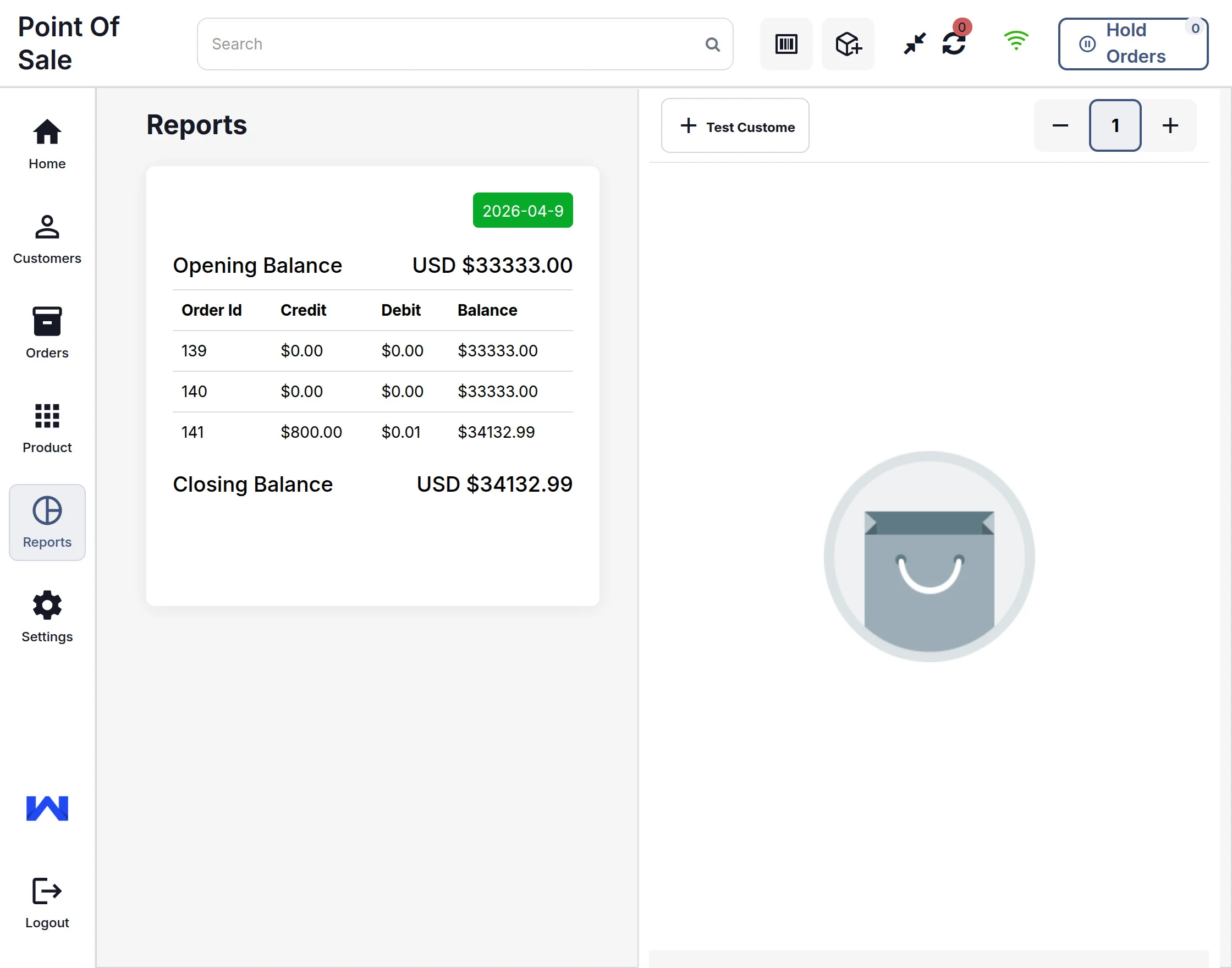Open Settings from the sidebar

point(47,617)
